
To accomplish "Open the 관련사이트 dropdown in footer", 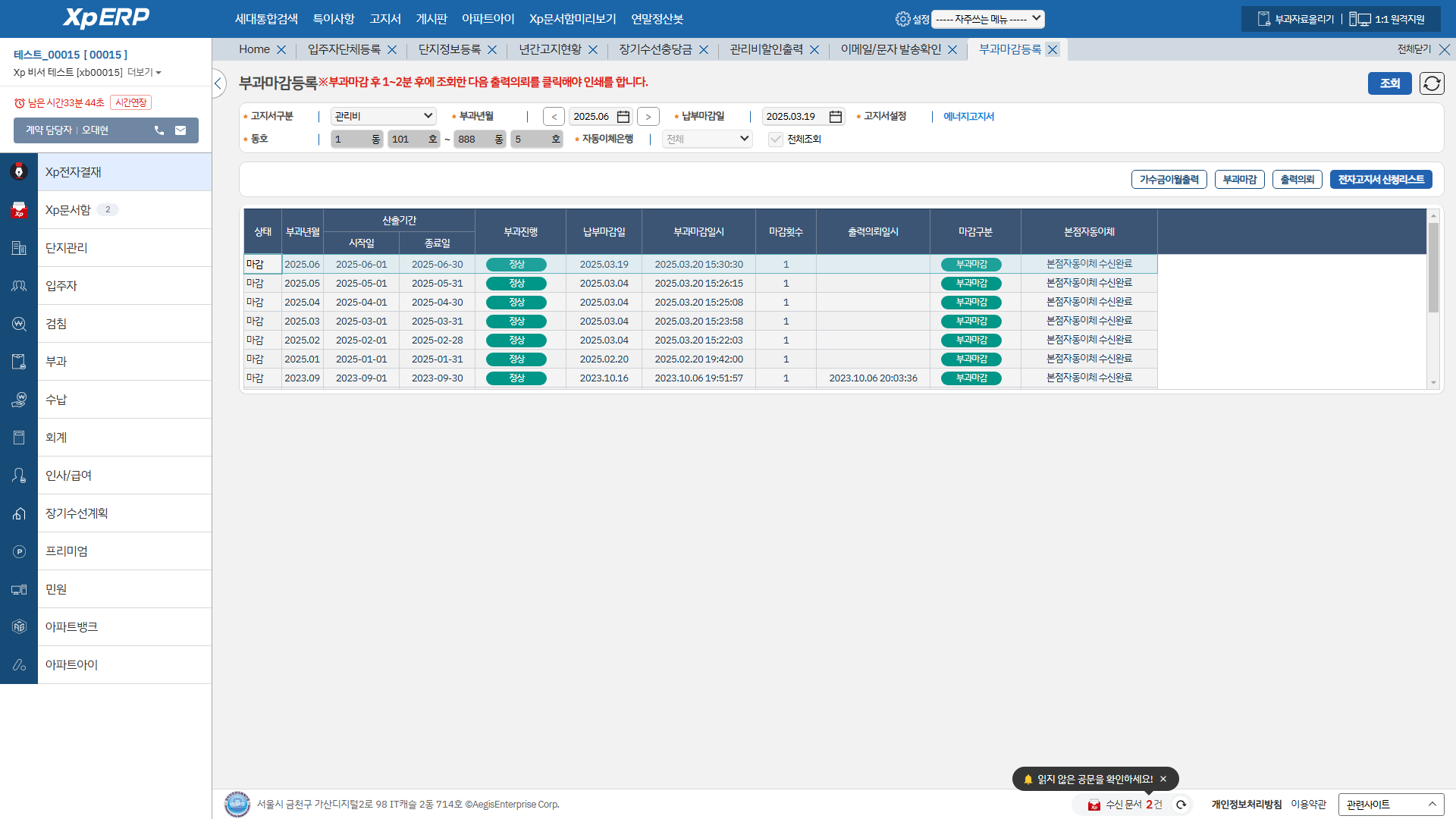I will (1391, 805).
